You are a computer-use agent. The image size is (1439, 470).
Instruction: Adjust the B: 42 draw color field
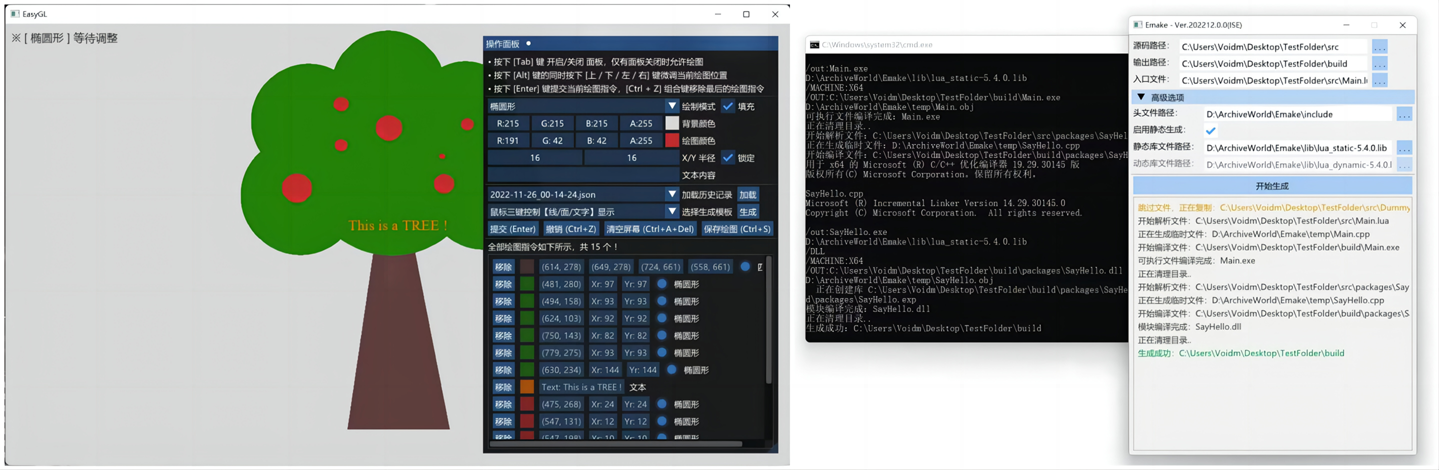(597, 141)
